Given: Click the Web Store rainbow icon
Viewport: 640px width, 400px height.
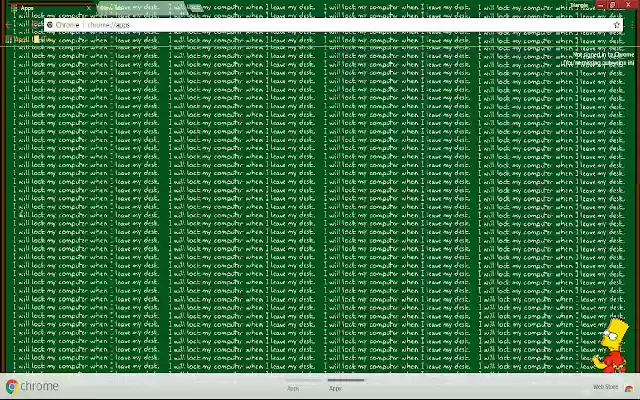Looking at the screenshot, I should (629, 388).
